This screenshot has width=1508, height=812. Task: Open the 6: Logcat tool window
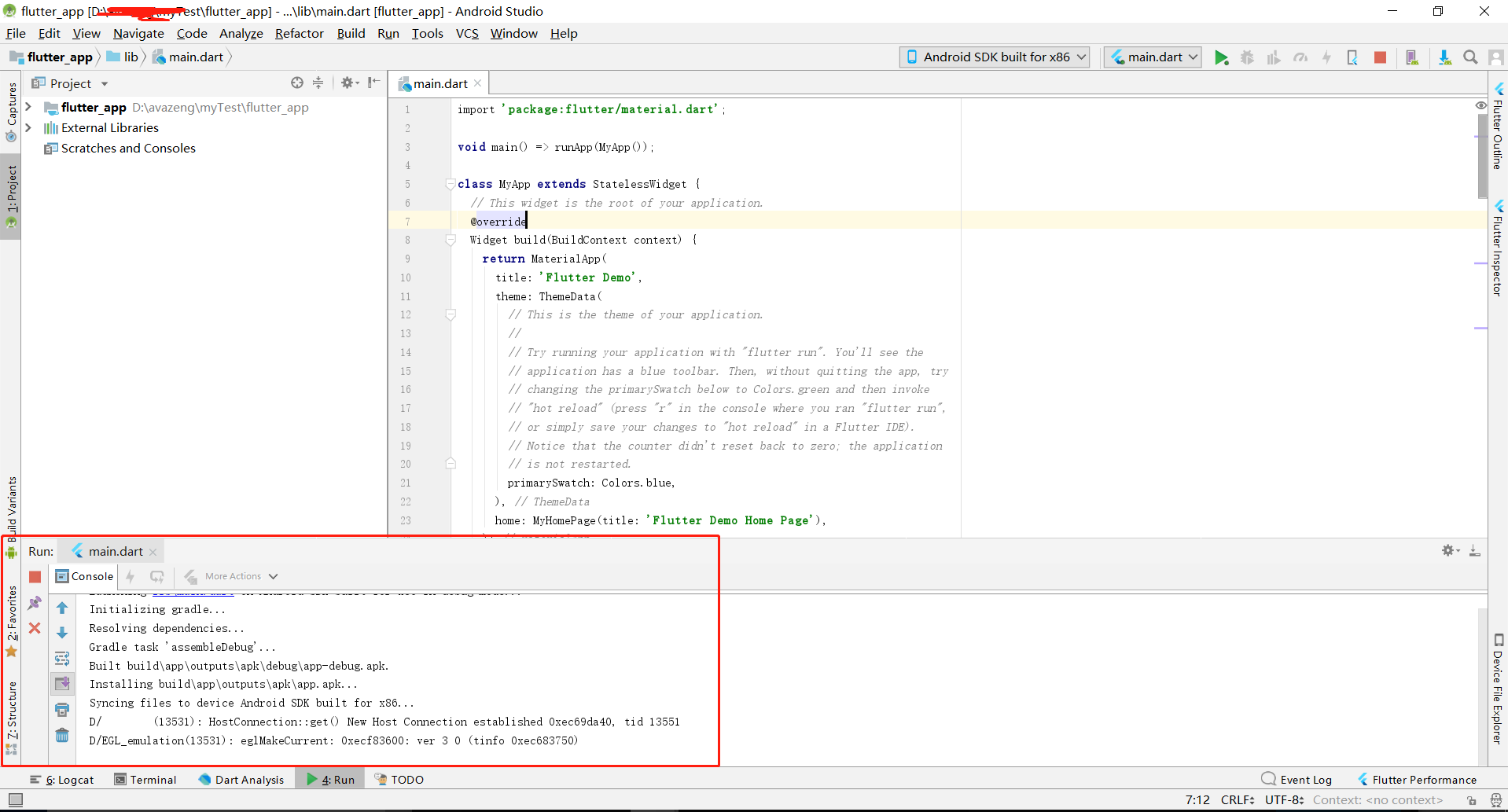[62, 780]
